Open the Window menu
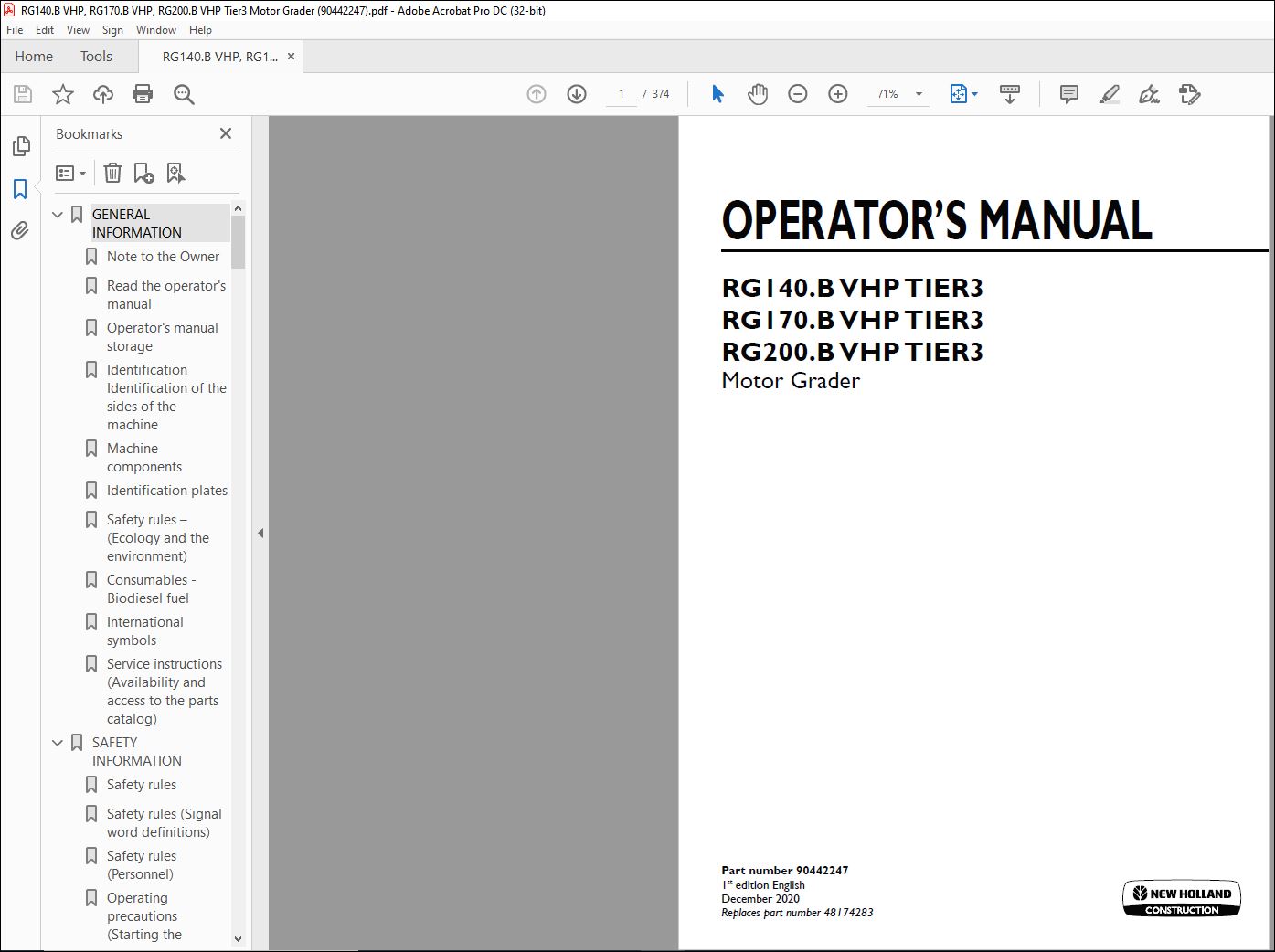1275x952 pixels. click(x=156, y=30)
